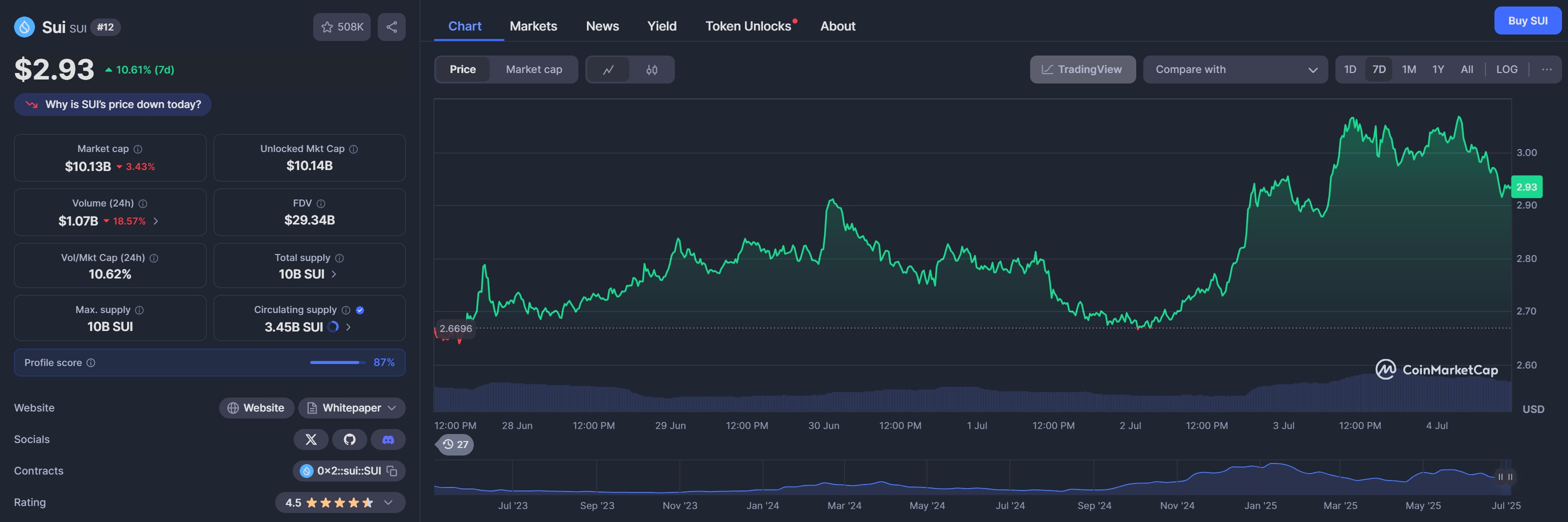Set chart range to 1M
The width and height of the screenshot is (1568, 522).
[x=1408, y=69]
